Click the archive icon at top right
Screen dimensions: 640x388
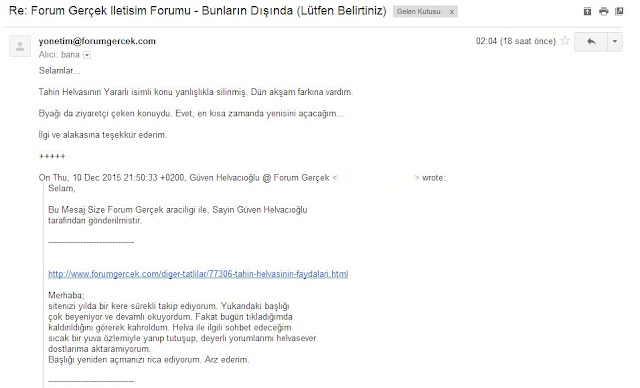pos(587,11)
